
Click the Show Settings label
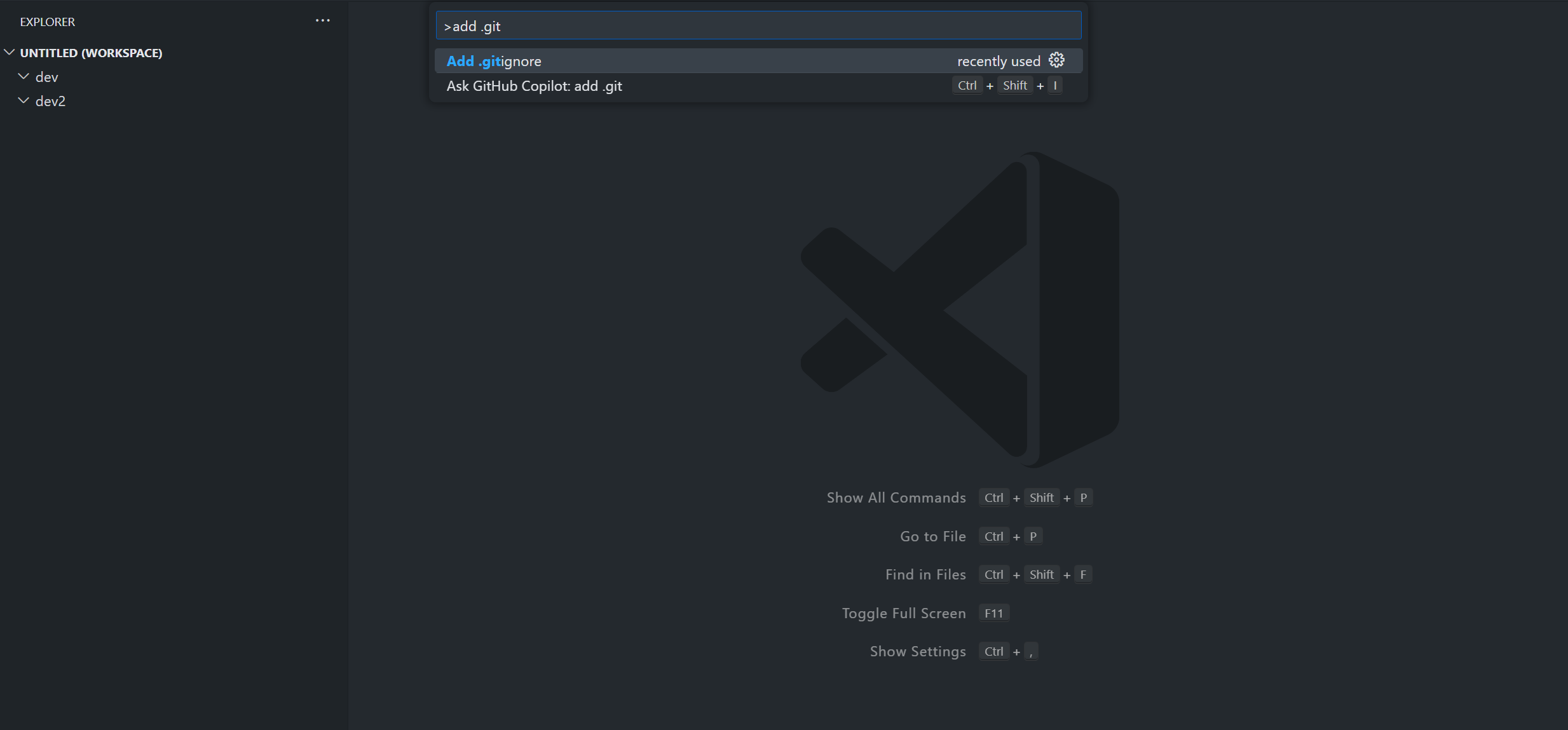(917, 652)
